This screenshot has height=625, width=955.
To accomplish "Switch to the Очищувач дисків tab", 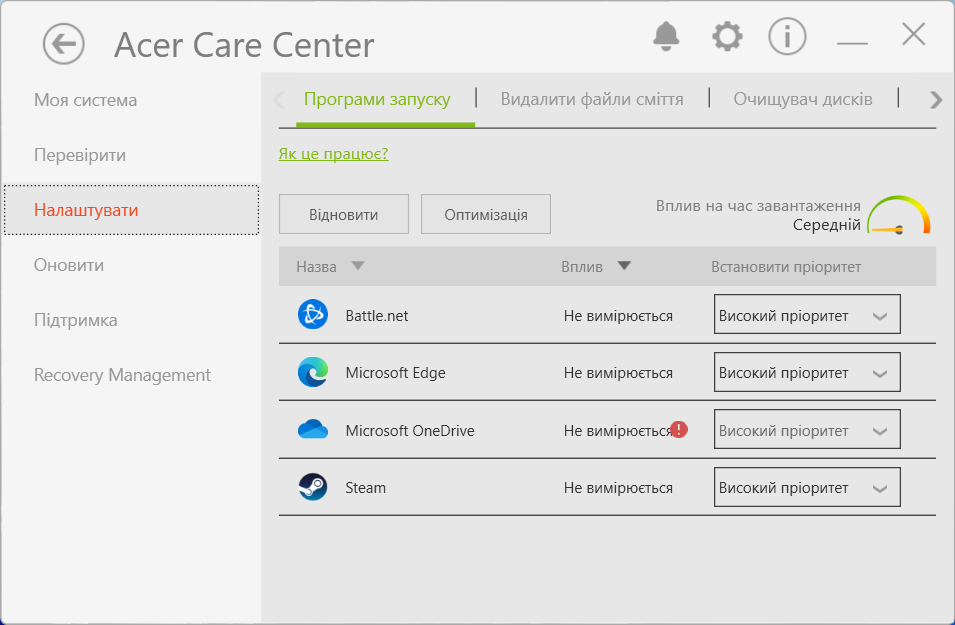I will [x=803, y=99].
